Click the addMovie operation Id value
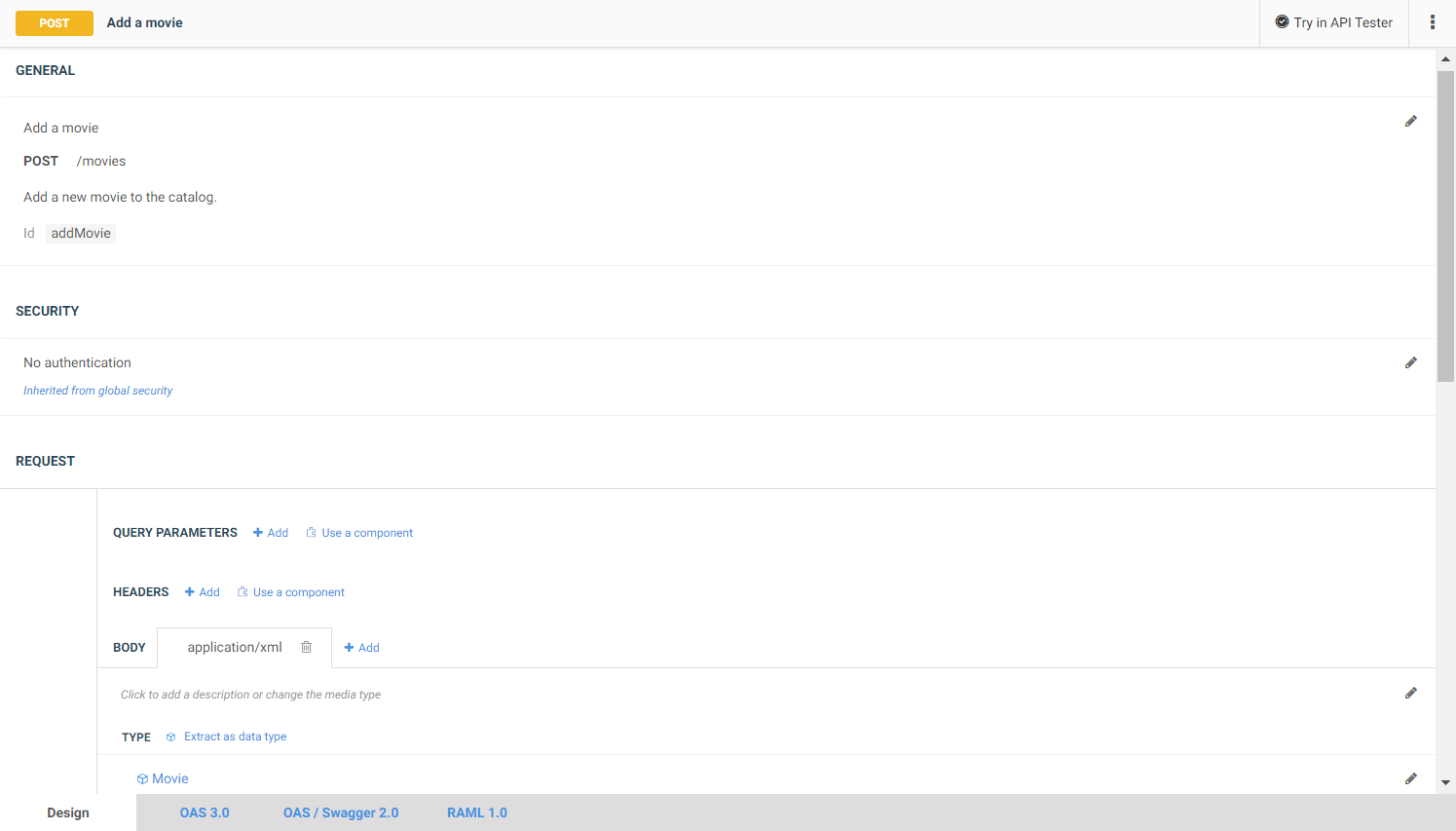The image size is (1456, 831). 81,234
